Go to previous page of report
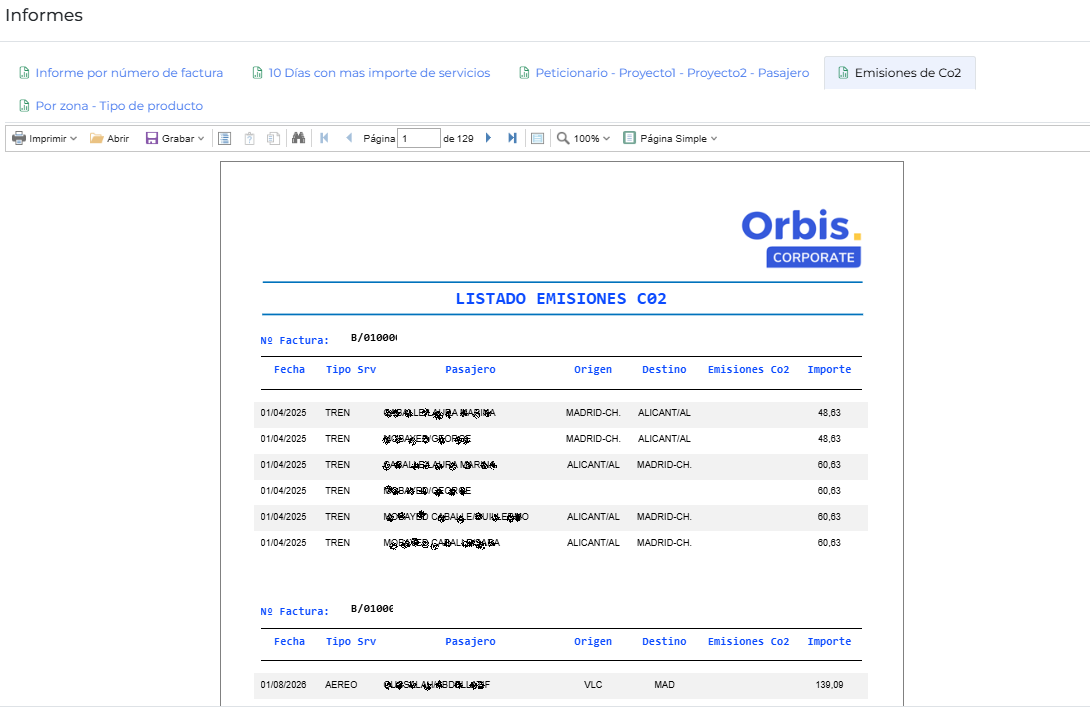The height and width of the screenshot is (715, 1090). 349,138
